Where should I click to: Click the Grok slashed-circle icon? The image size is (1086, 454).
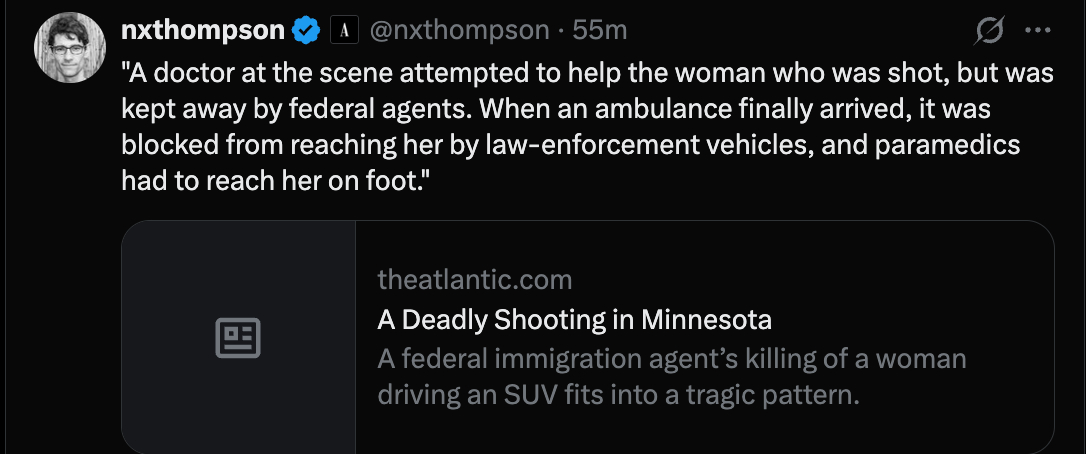(989, 31)
